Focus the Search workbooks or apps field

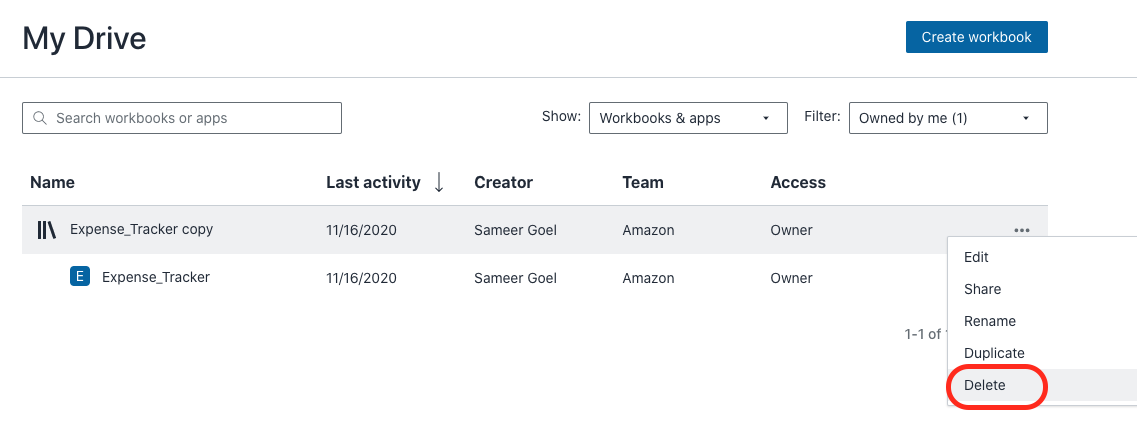190,118
